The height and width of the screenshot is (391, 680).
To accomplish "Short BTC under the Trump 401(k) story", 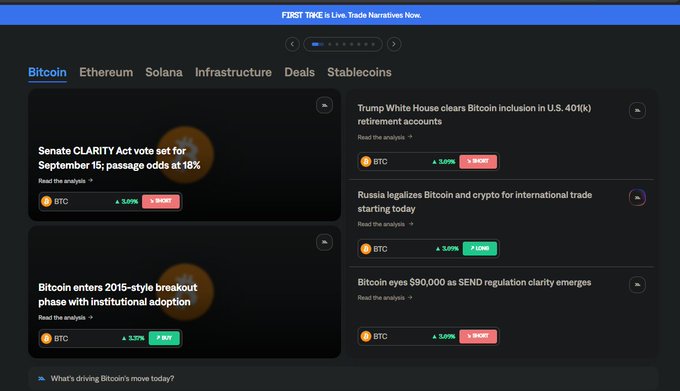I will click(x=478, y=161).
